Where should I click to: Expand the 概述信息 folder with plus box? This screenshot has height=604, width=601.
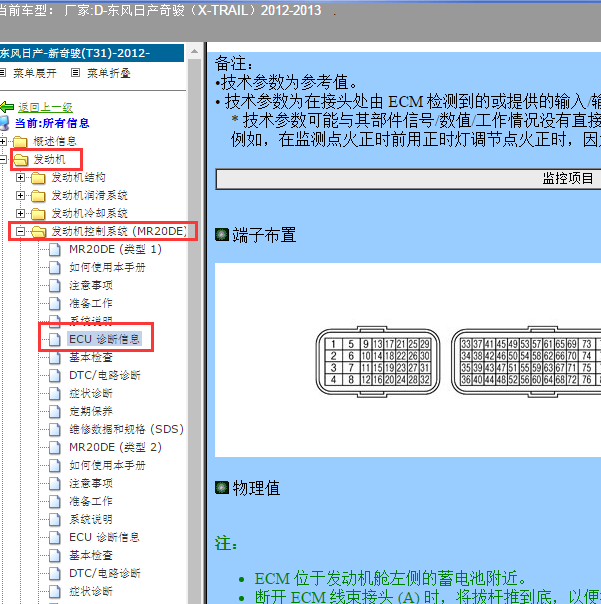coord(3,141)
